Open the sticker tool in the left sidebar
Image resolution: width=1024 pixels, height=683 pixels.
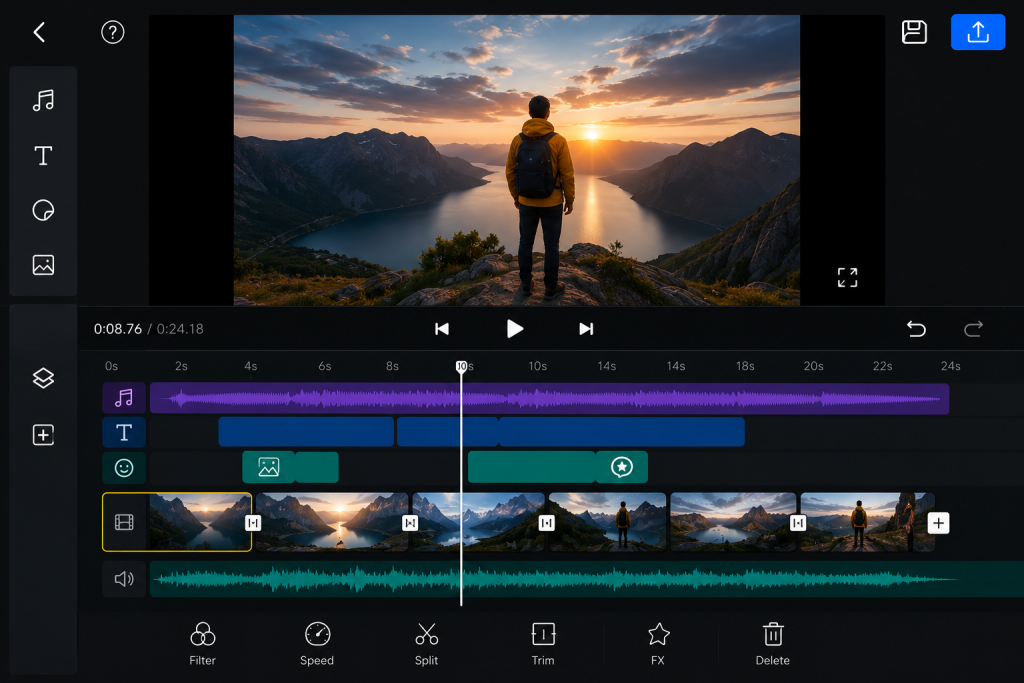(x=43, y=210)
